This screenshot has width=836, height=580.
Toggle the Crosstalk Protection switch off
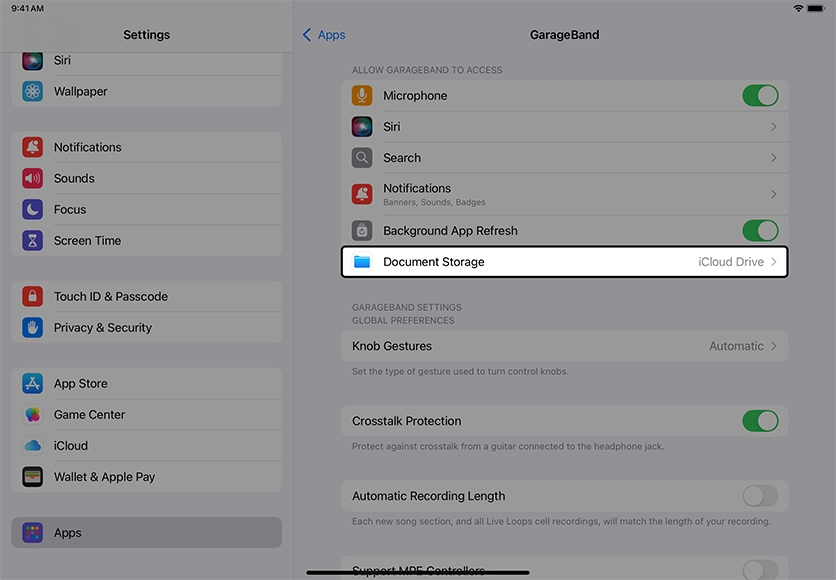tap(760, 421)
